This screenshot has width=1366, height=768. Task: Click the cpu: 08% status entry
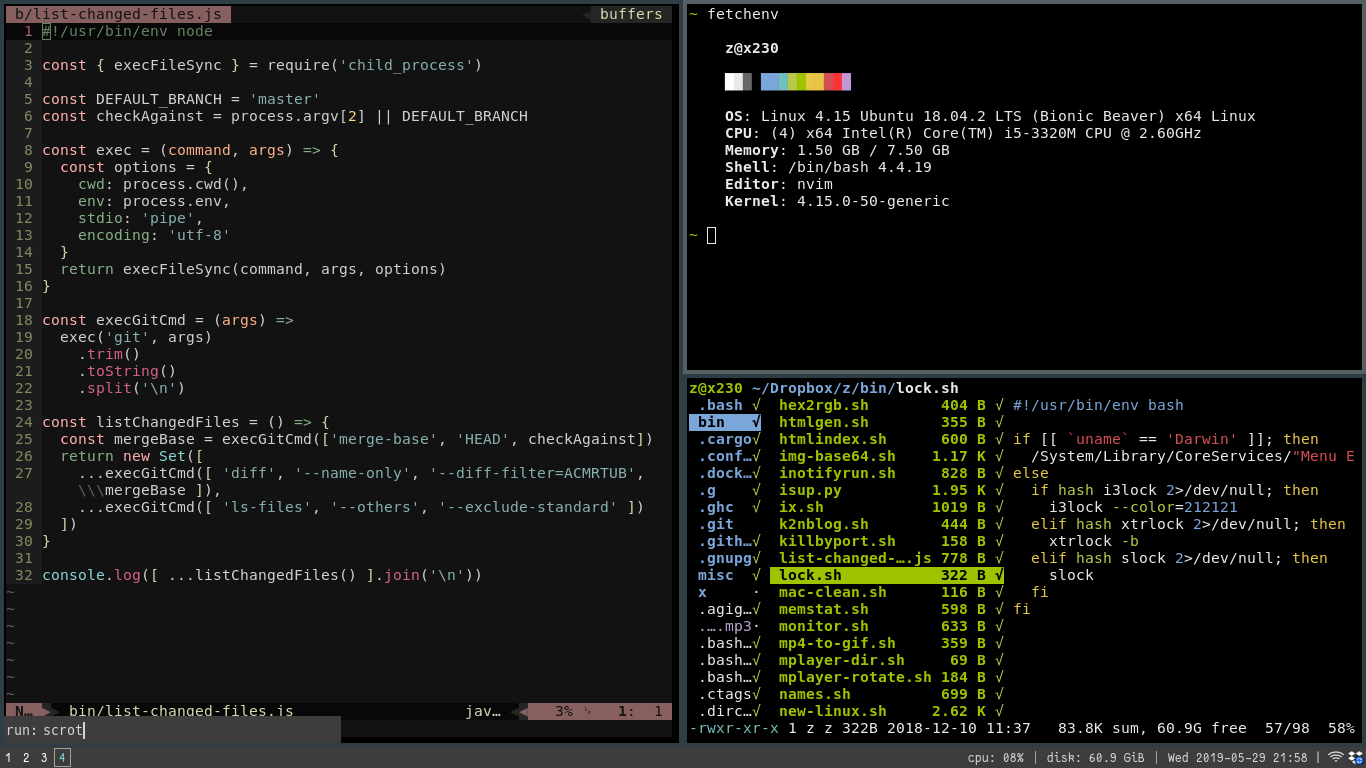coord(996,758)
